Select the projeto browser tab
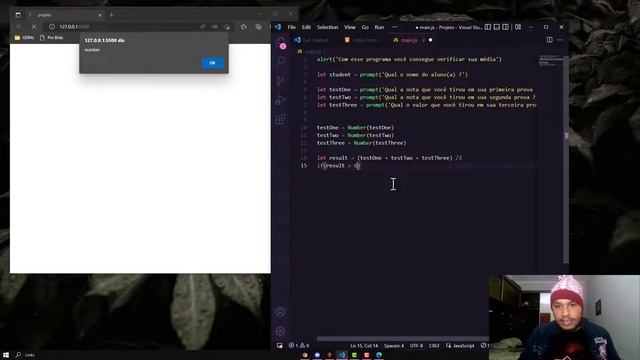The height and width of the screenshot is (360, 640). [x=65, y=15]
